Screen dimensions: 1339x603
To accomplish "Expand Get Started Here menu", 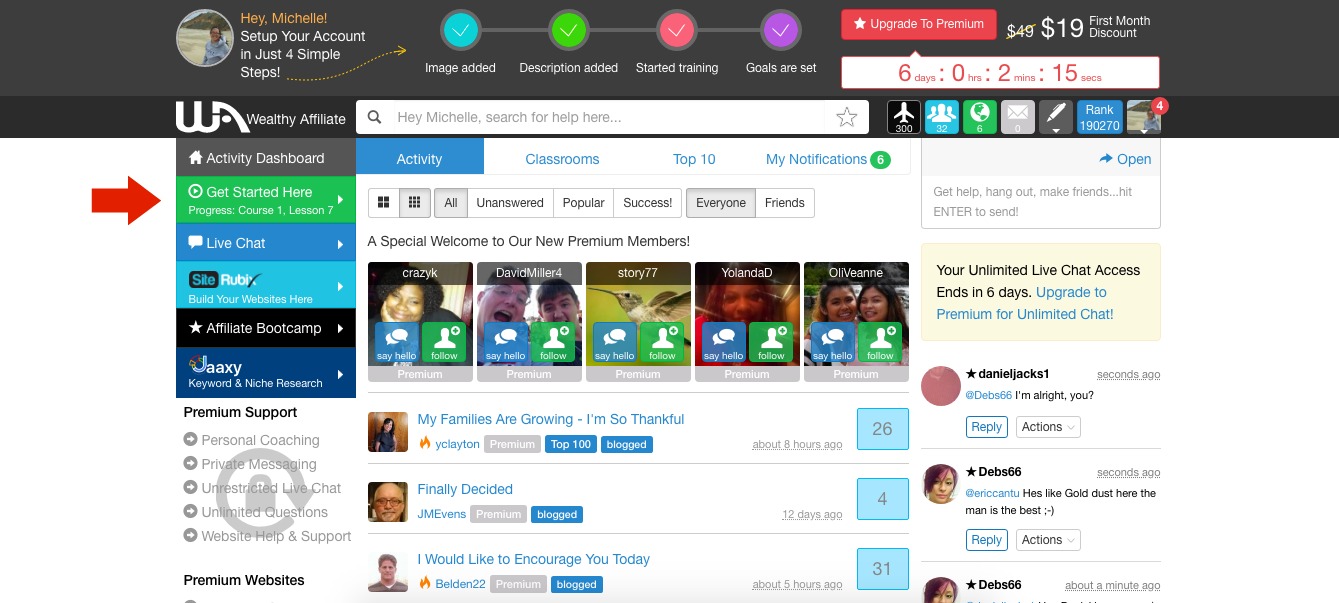I will pyautogui.click(x=266, y=200).
